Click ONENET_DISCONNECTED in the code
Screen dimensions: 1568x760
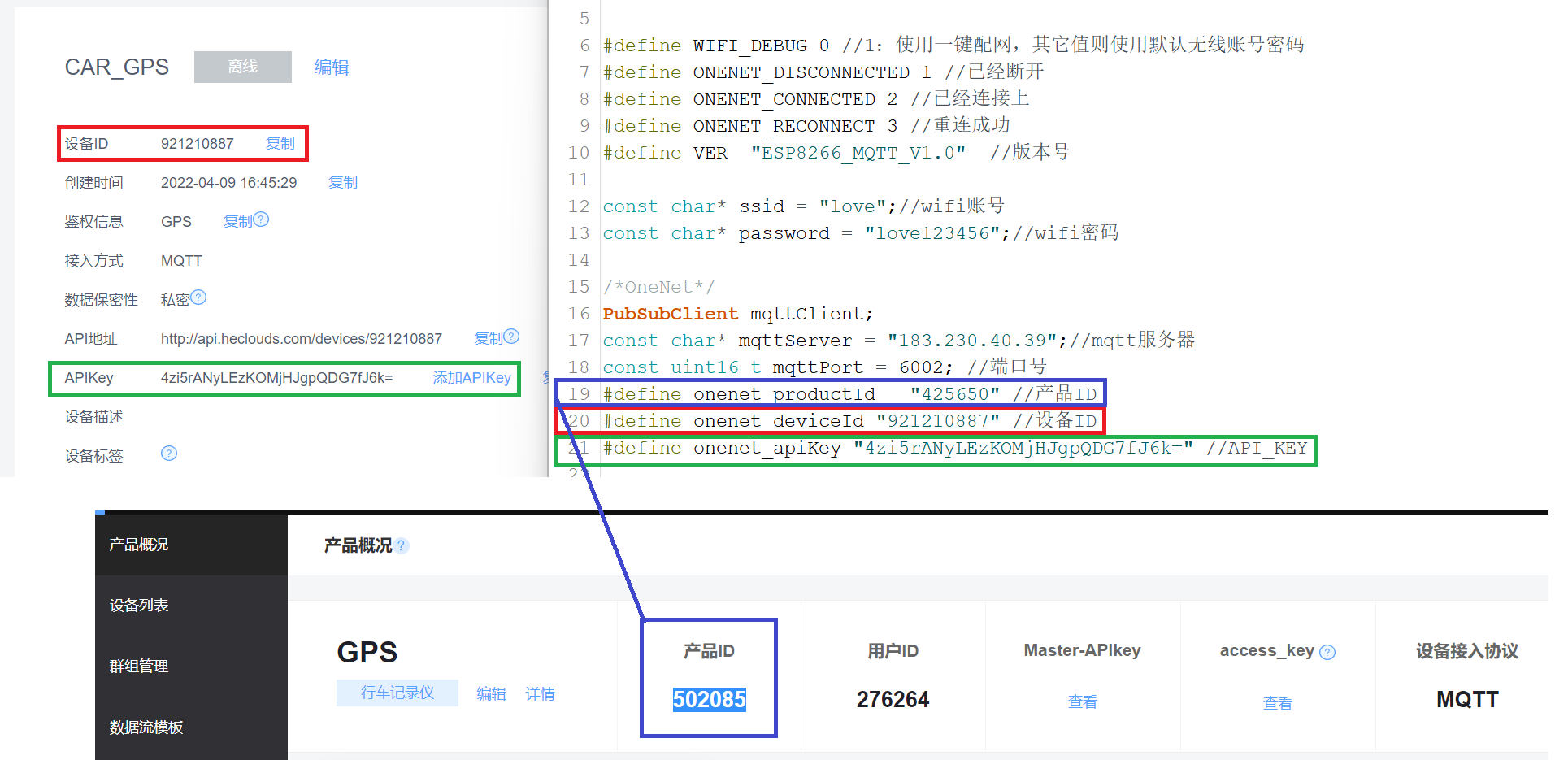pos(801,72)
